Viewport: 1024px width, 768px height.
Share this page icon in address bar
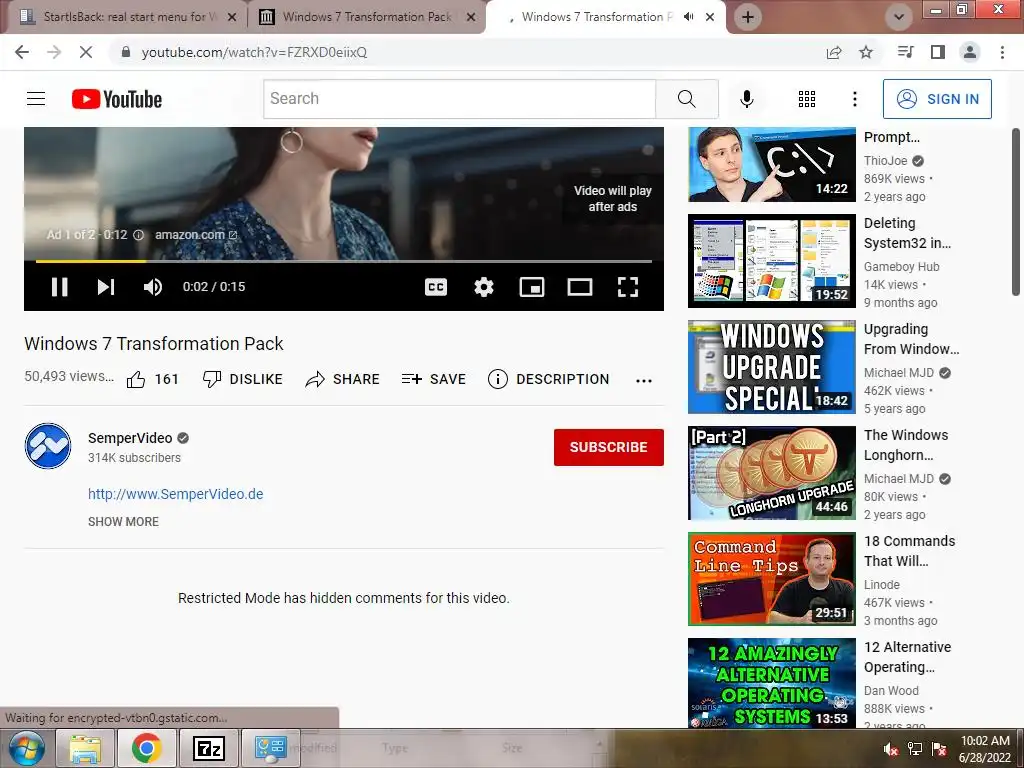(x=834, y=53)
